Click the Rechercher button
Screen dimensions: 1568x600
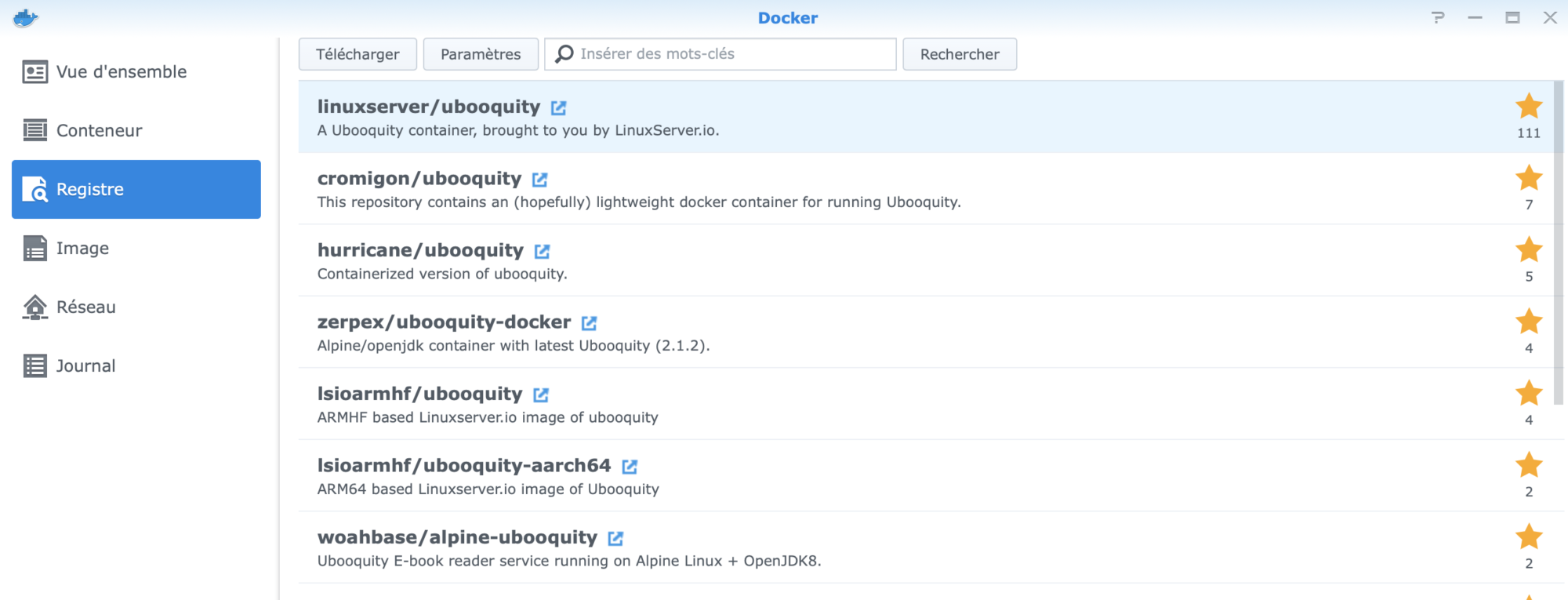pyautogui.click(x=960, y=54)
